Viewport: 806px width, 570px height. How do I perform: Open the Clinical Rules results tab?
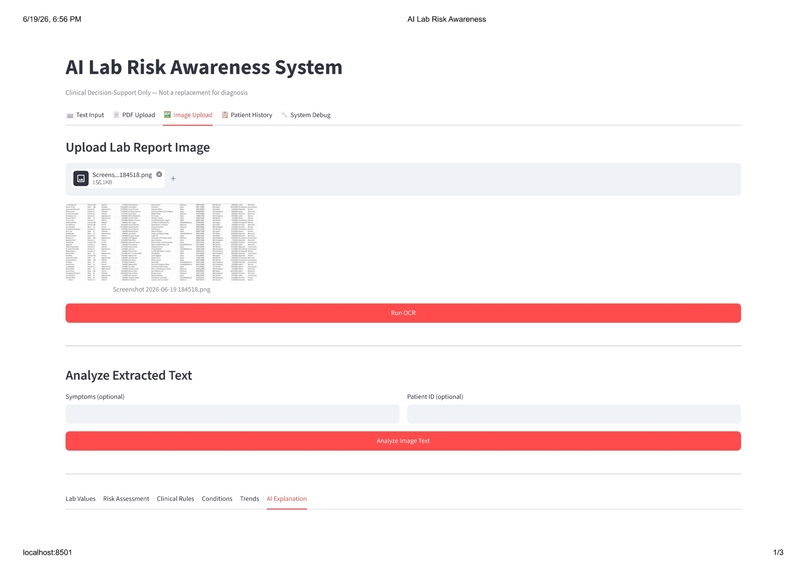click(175, 499)
